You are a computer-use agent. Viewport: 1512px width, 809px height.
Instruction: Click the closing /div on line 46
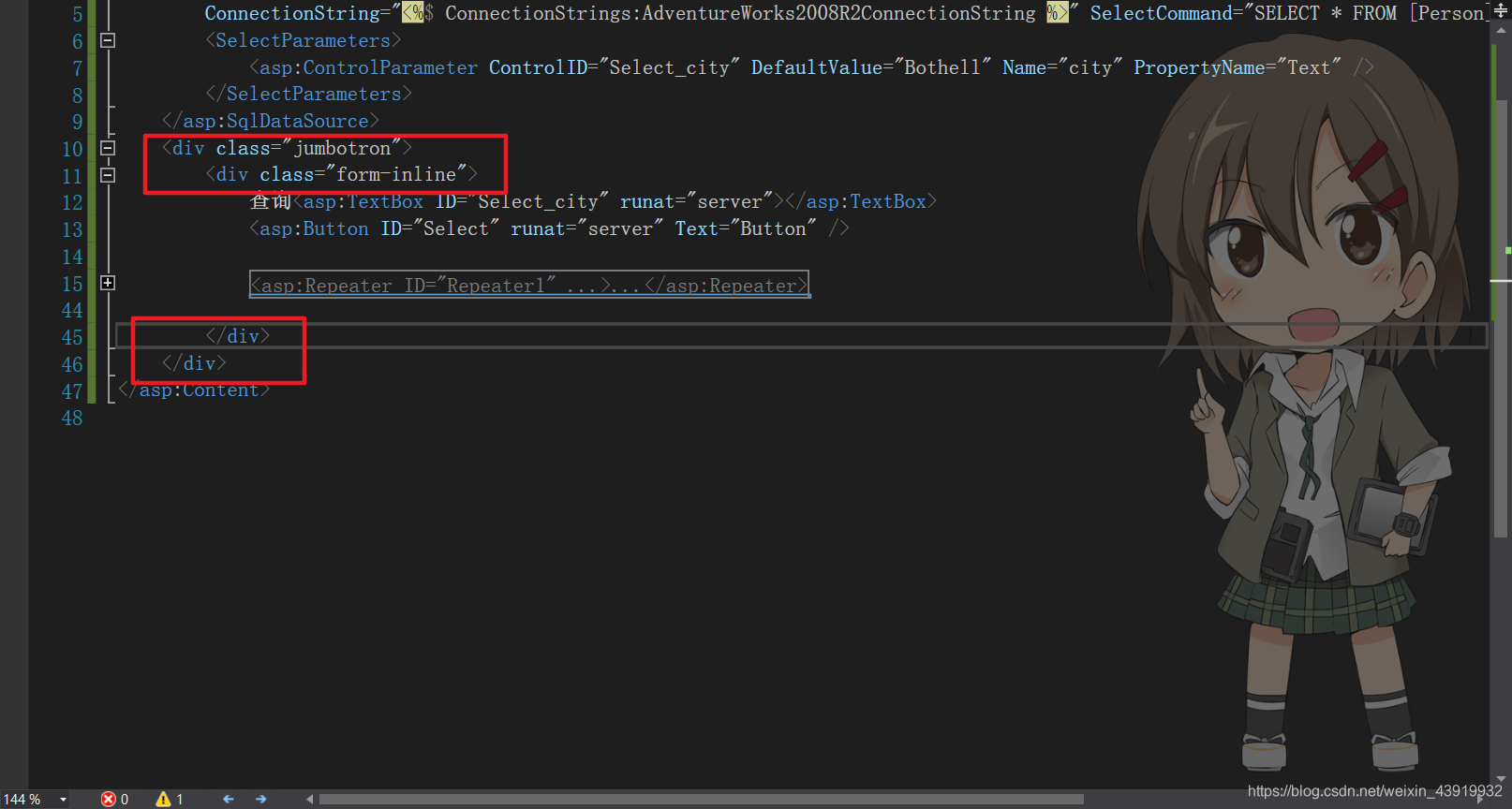point(194,363)
